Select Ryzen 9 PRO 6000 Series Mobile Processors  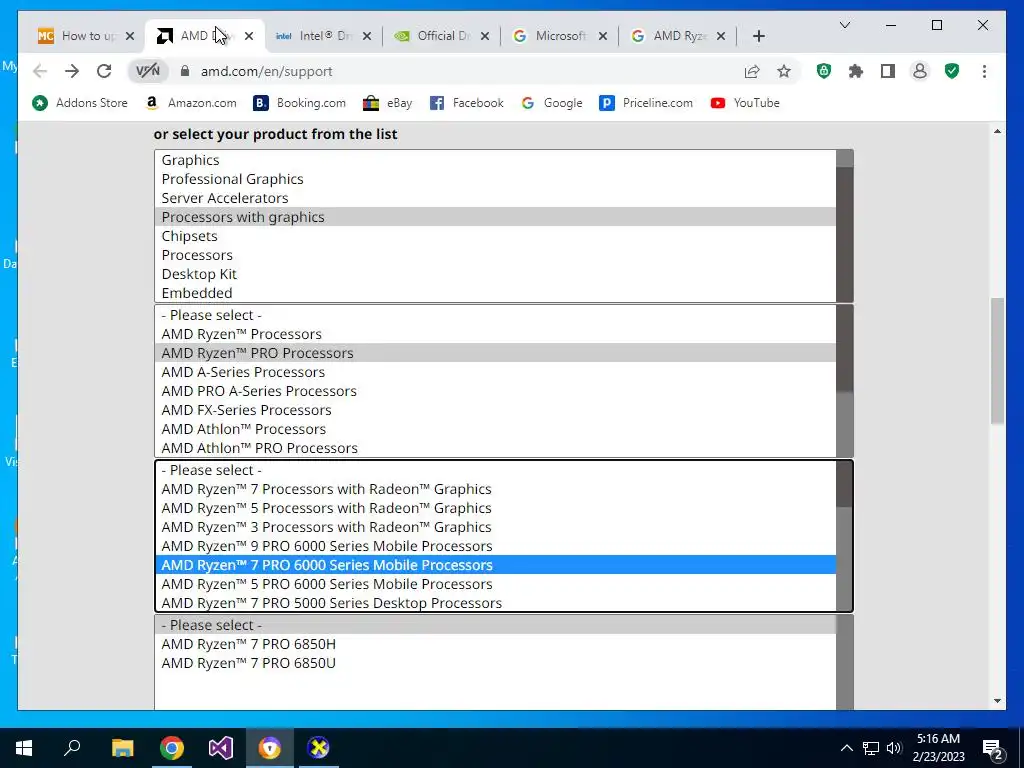495,546
